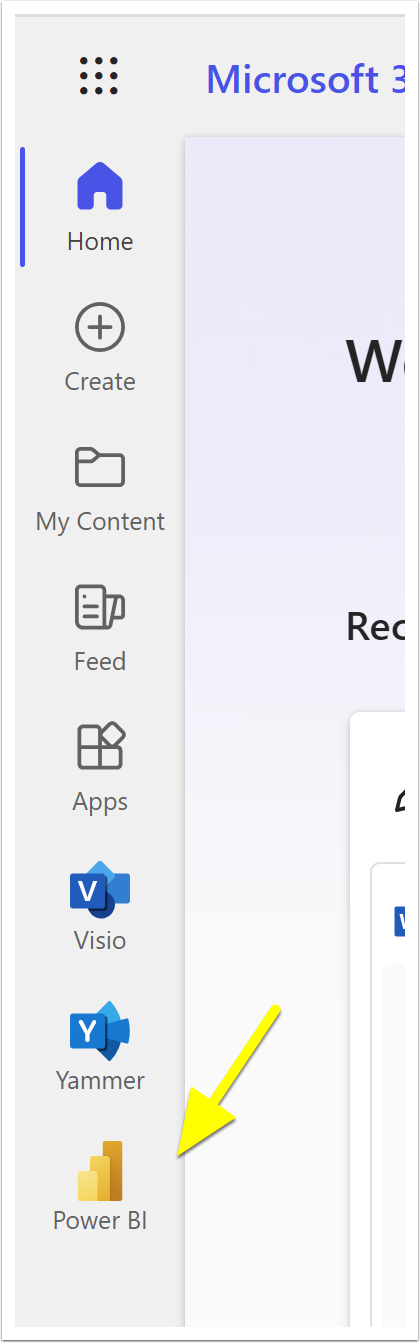This screenshot has height=1343, width=420.
Task: Open the My Content folder icon
Action: point(100,467)
